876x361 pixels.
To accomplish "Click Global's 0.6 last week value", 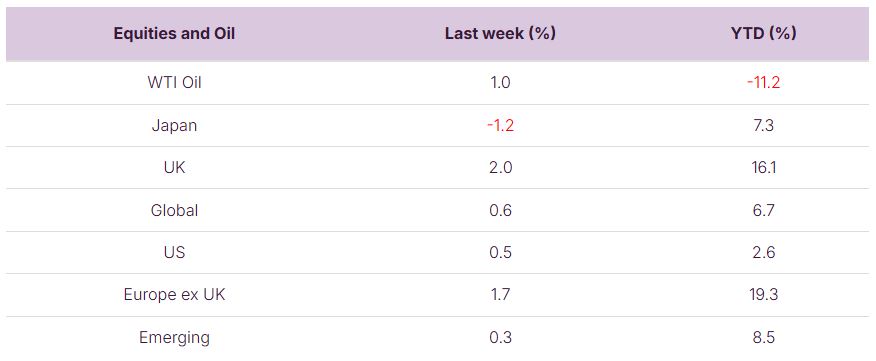I will coord(500,210).
